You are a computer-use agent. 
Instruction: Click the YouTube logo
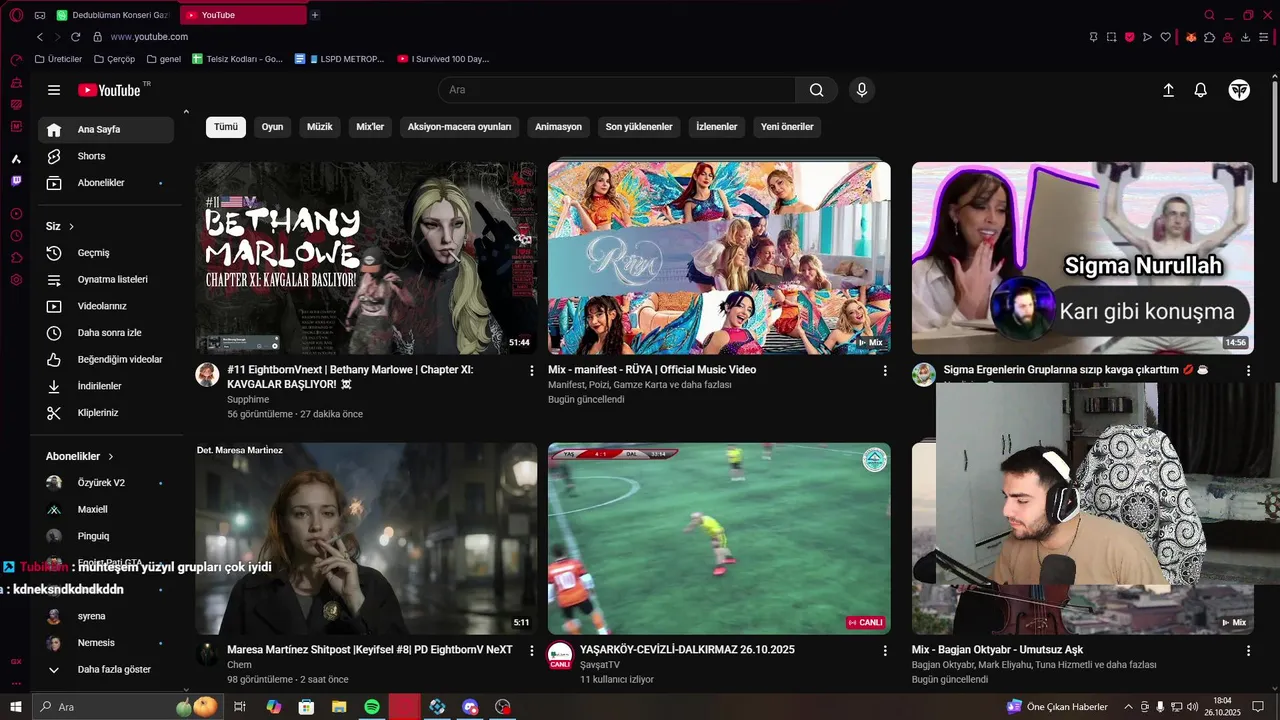(110, 90)
